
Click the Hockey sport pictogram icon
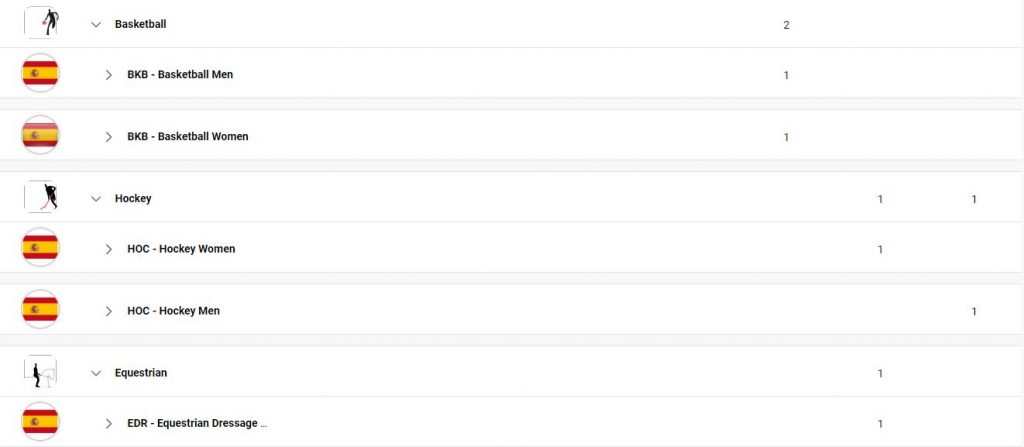(40, 197)
